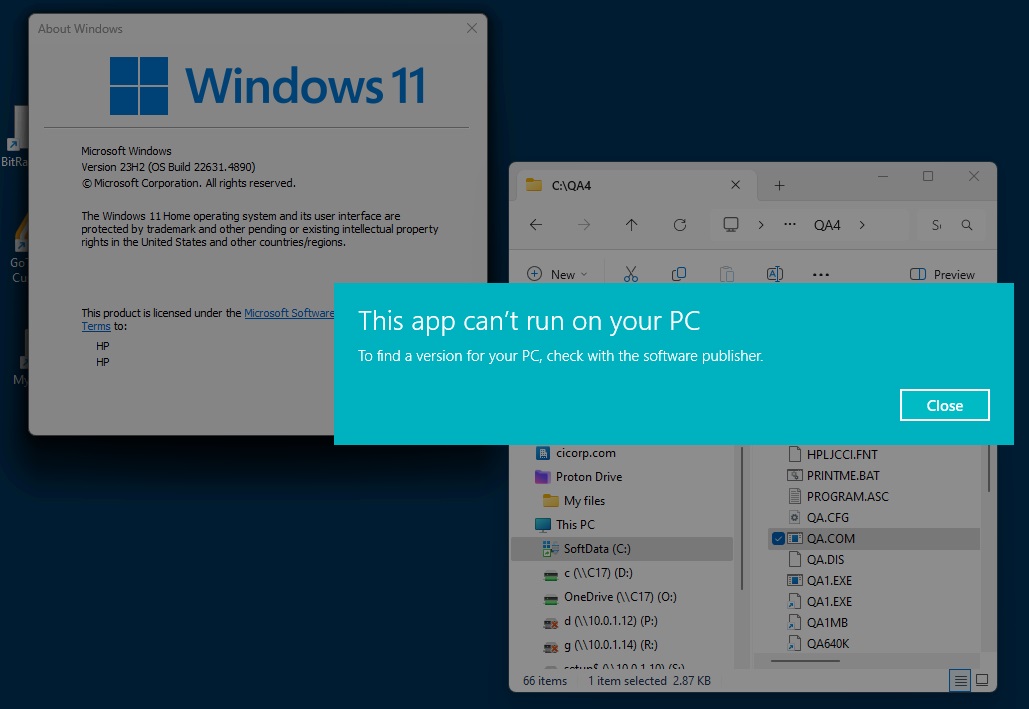The width and height of the screenshot is (1029, 709).
Task: Switch to Details view in status bar
Action: (x=960, y=680)
